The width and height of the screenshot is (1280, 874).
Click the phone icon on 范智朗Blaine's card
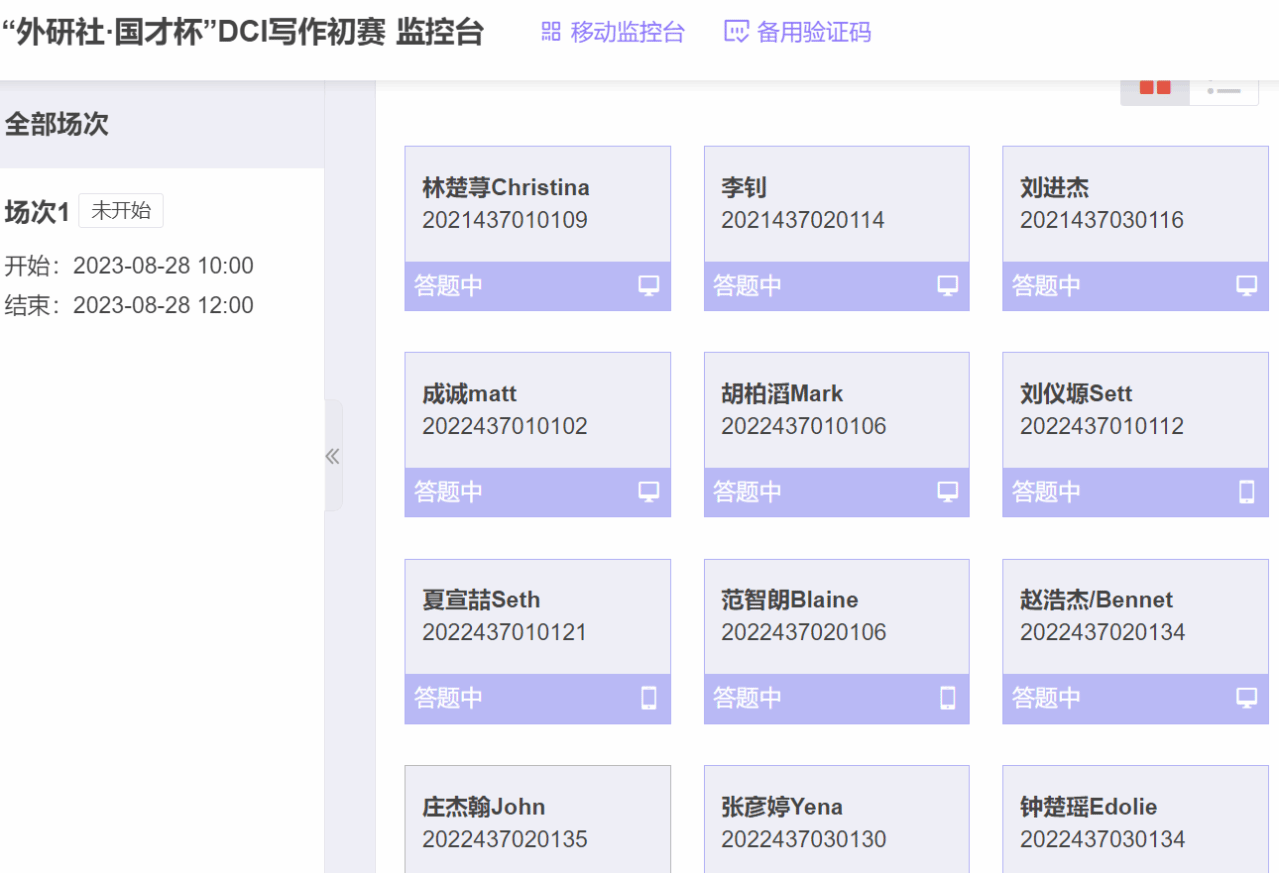coord(947,698)
